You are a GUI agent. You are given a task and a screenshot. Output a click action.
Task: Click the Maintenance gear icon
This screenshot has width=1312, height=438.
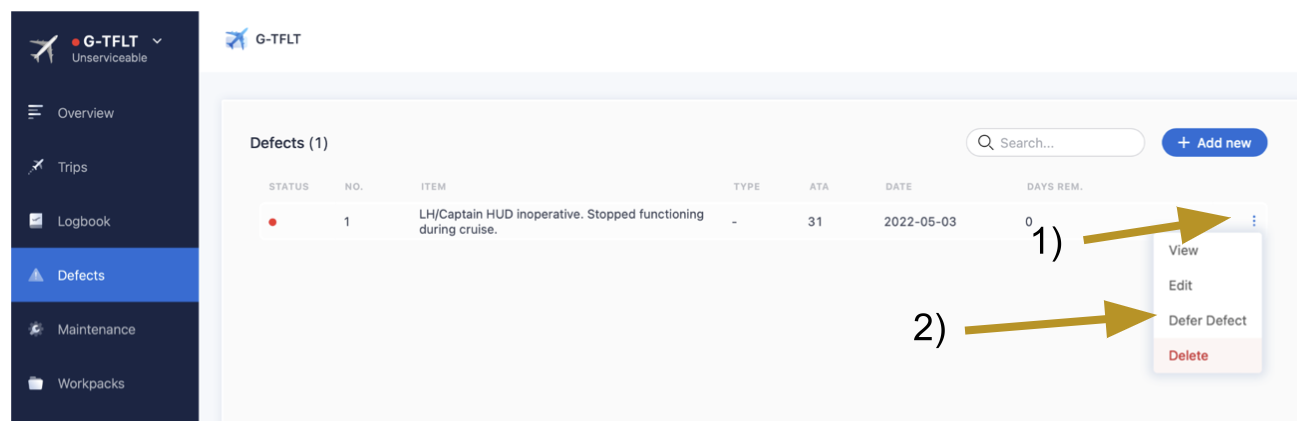click(36, 329)
